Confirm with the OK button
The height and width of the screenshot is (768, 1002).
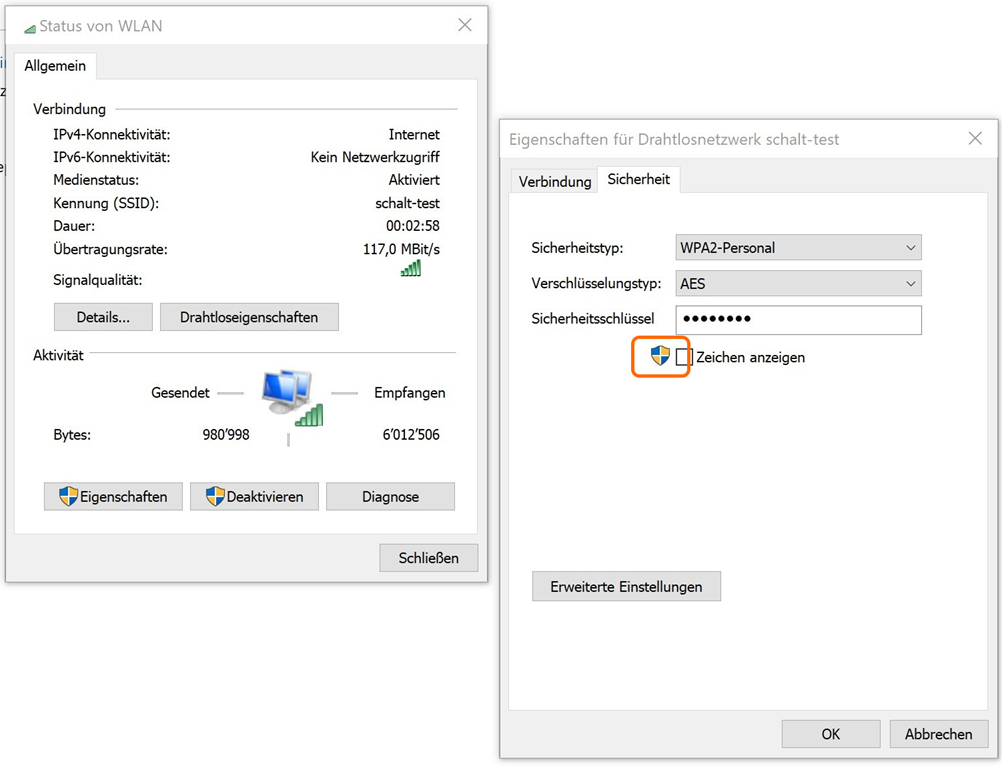(x=830, y=734)
